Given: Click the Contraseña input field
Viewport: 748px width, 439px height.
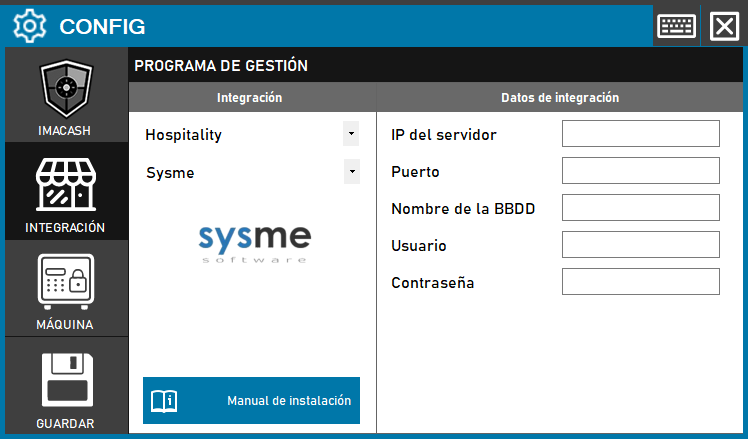Looking at the screenshot, I should [x=640, y=282].
